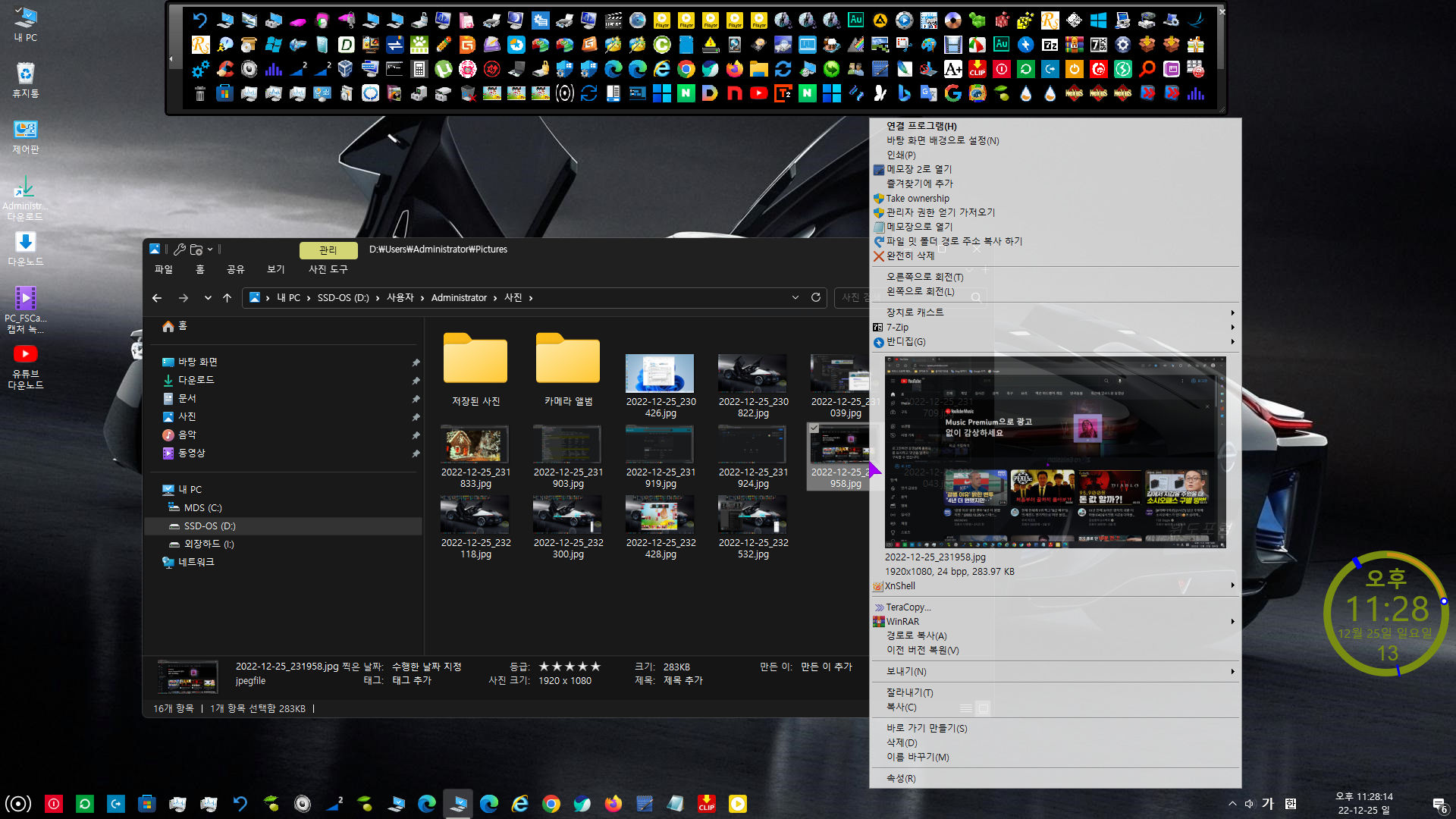Open Chrome from the taskbar

551,804
